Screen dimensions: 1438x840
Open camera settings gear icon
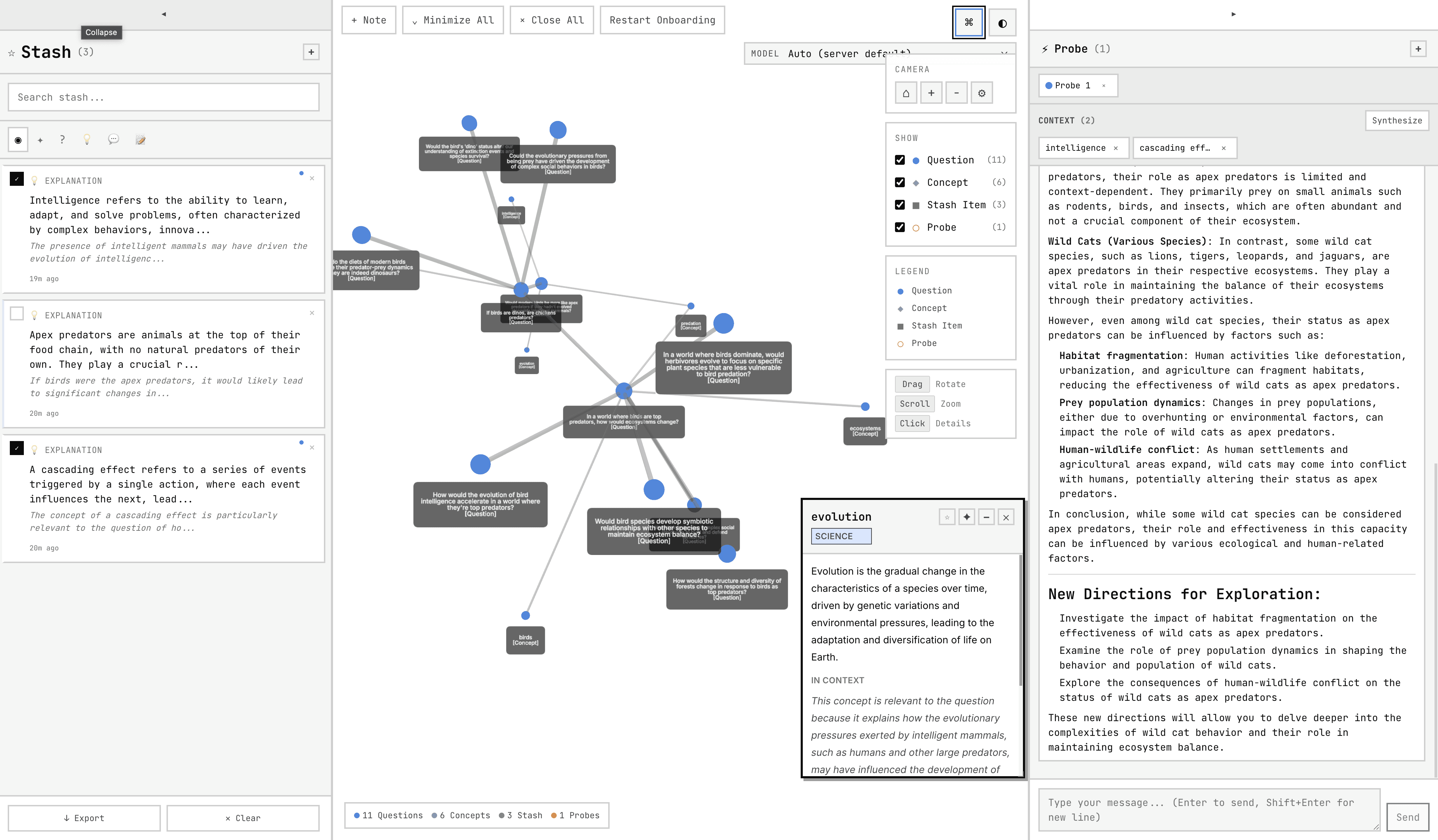pyautogui.click(x=982, y=93)
